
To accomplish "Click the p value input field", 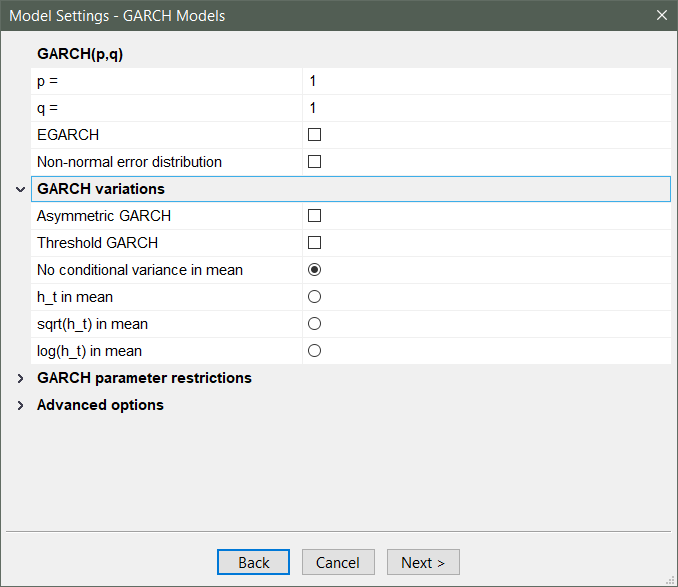I will [x=486, y=81].
